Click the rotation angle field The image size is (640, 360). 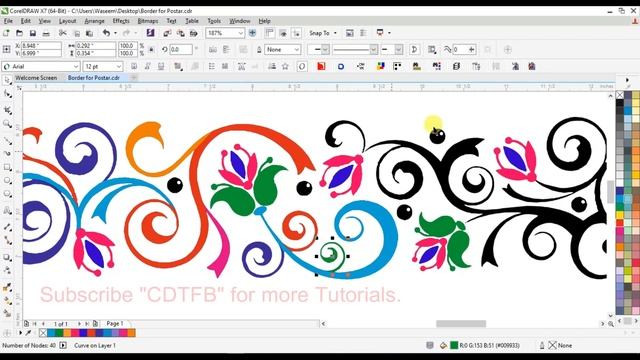(181, 49)
